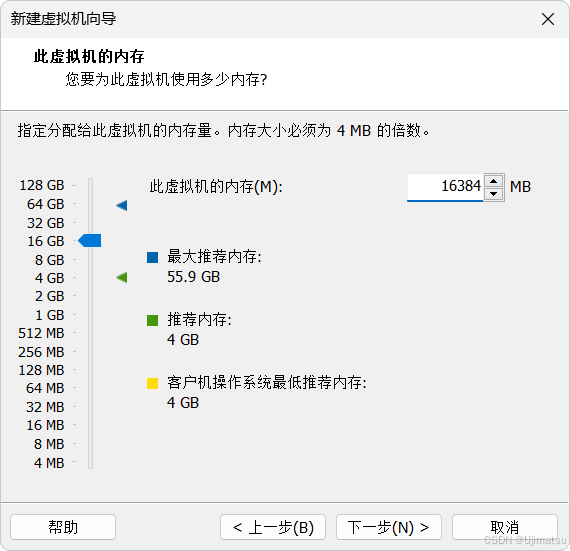570x551 pixels.
Task: Increase memory with spinner up arrow
Action: click(x=493, y=181)
